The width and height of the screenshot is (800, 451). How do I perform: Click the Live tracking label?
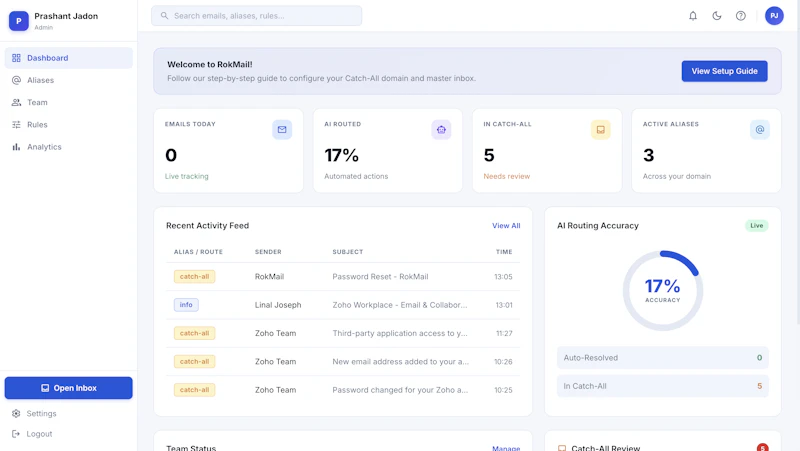(186, 176)
